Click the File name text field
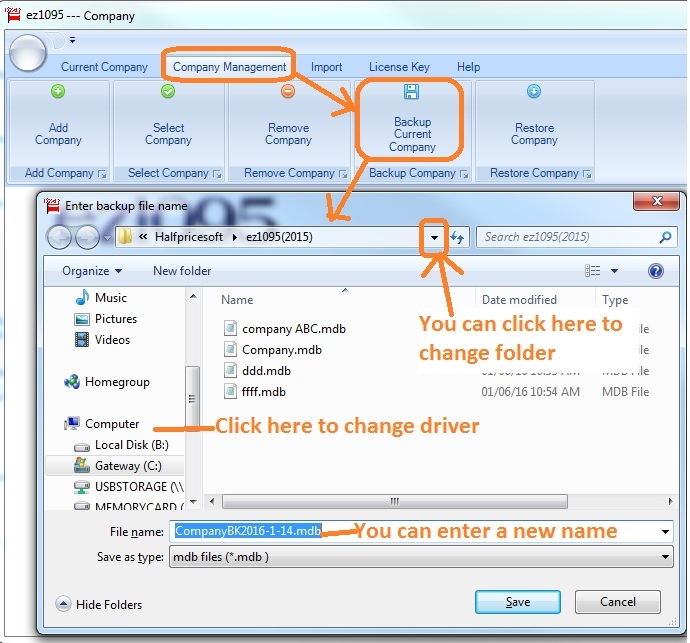Screen dimensions: 690x643 420,531
